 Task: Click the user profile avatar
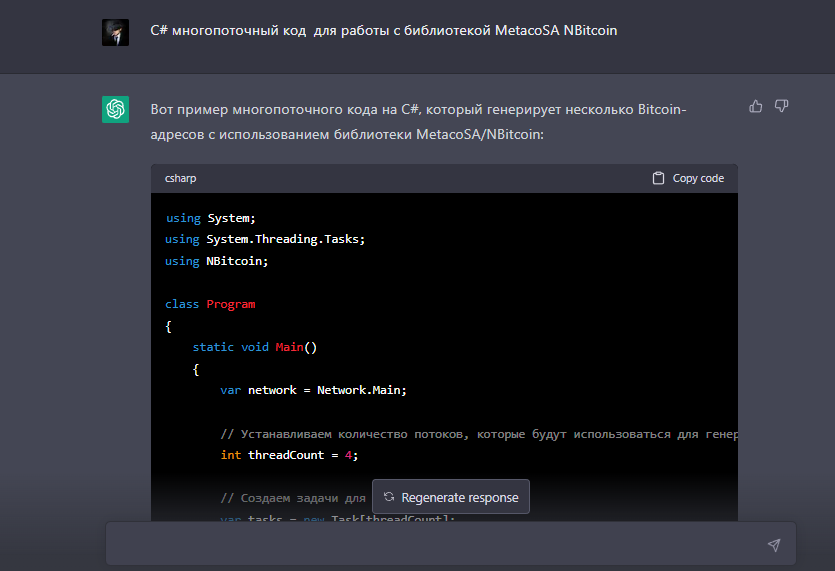tap(115, 32)
